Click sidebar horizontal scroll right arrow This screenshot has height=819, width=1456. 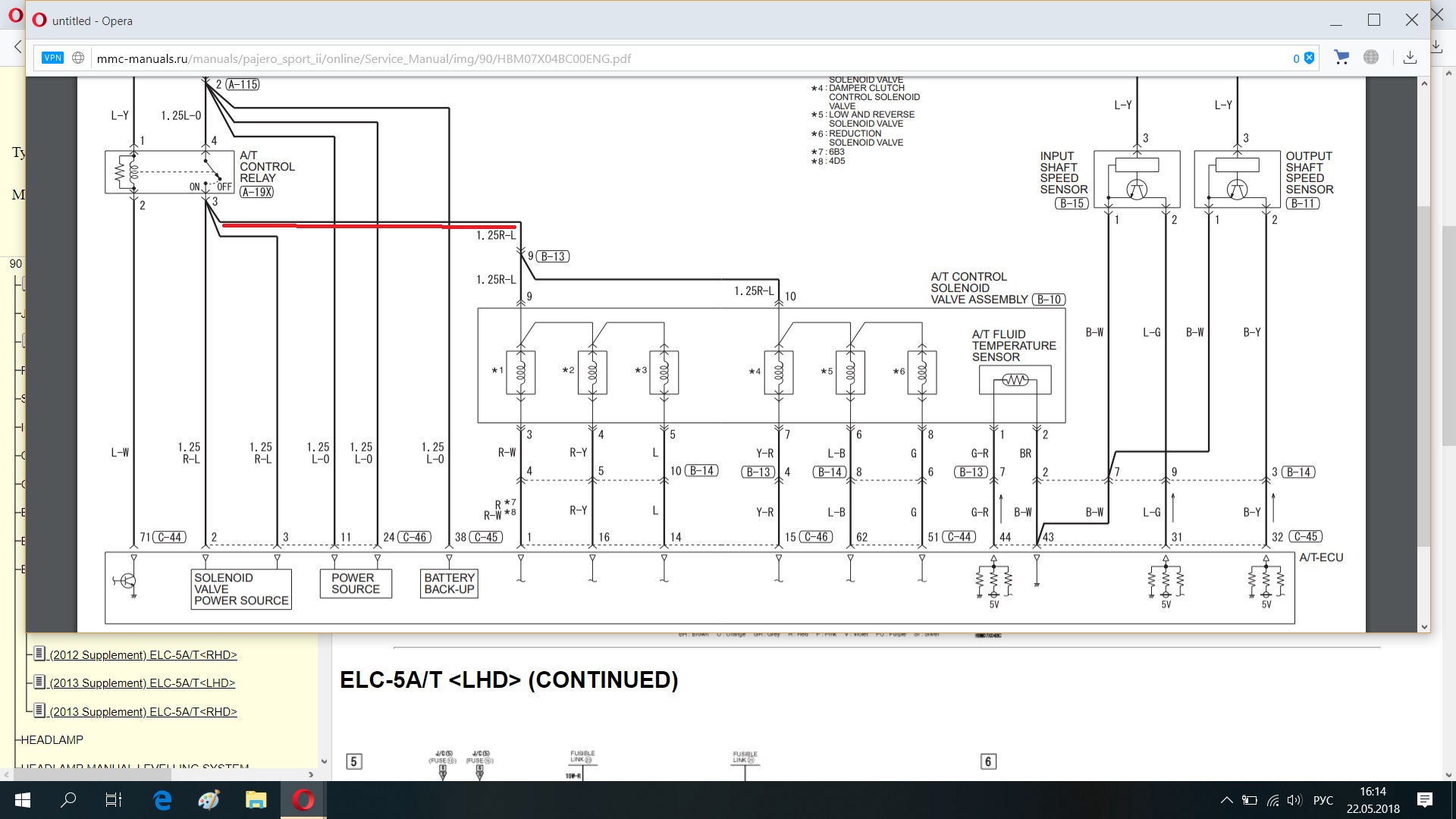[x=311, y=774]
